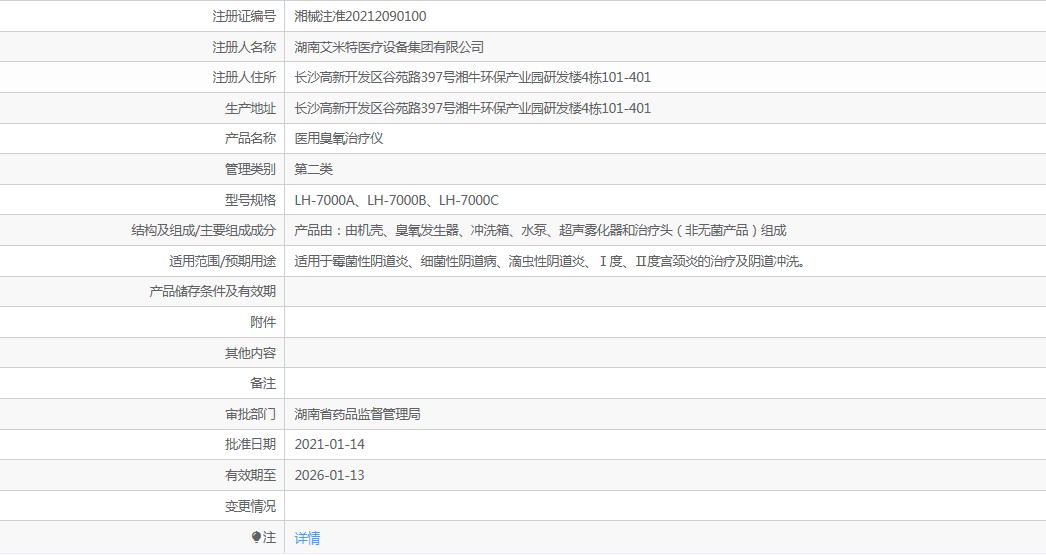Select approval date 2021-01-14
The width and height of the screenshot is (1046, 556).
point(330,445)
